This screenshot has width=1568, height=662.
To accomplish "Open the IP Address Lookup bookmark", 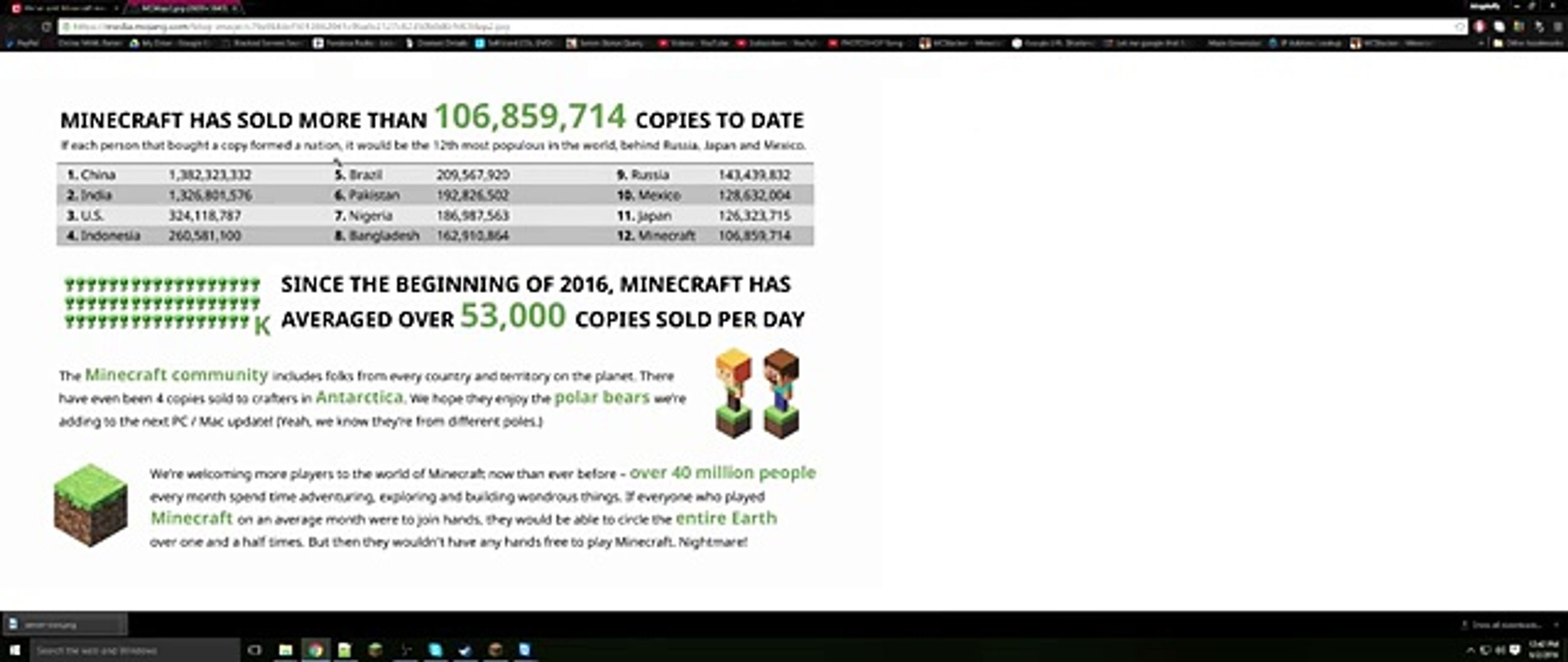I will 1305,43.
